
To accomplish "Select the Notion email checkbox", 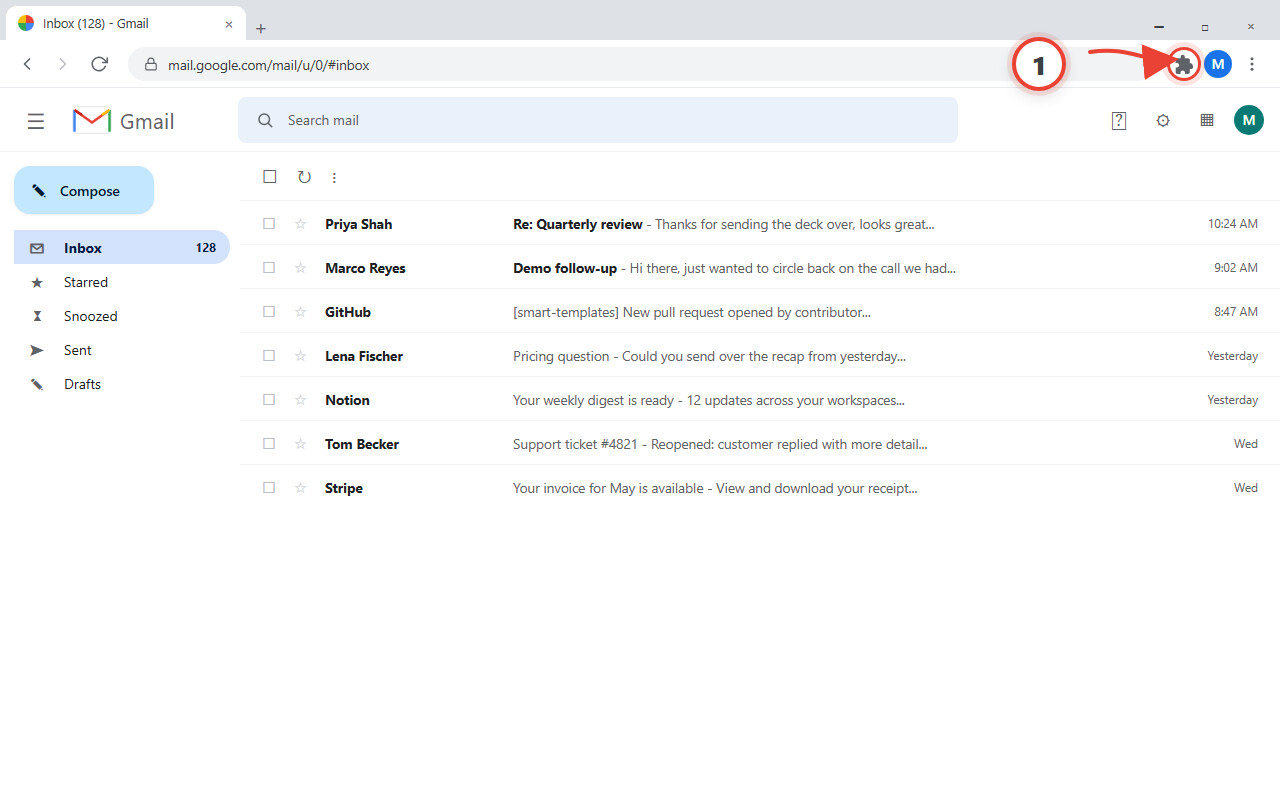I will [269, 400].
